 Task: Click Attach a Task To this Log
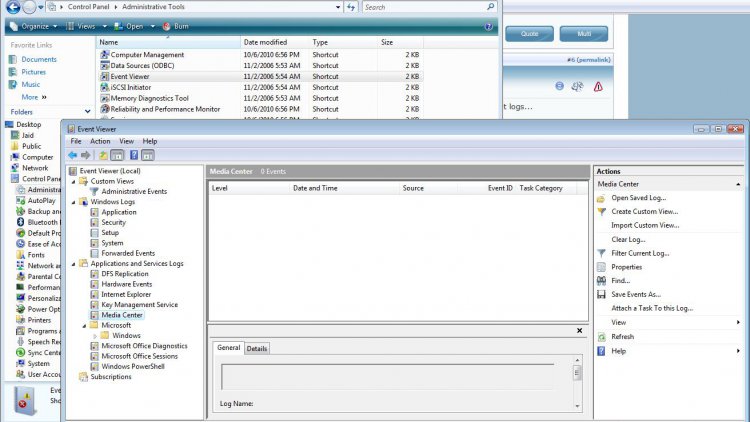point(652,309)
